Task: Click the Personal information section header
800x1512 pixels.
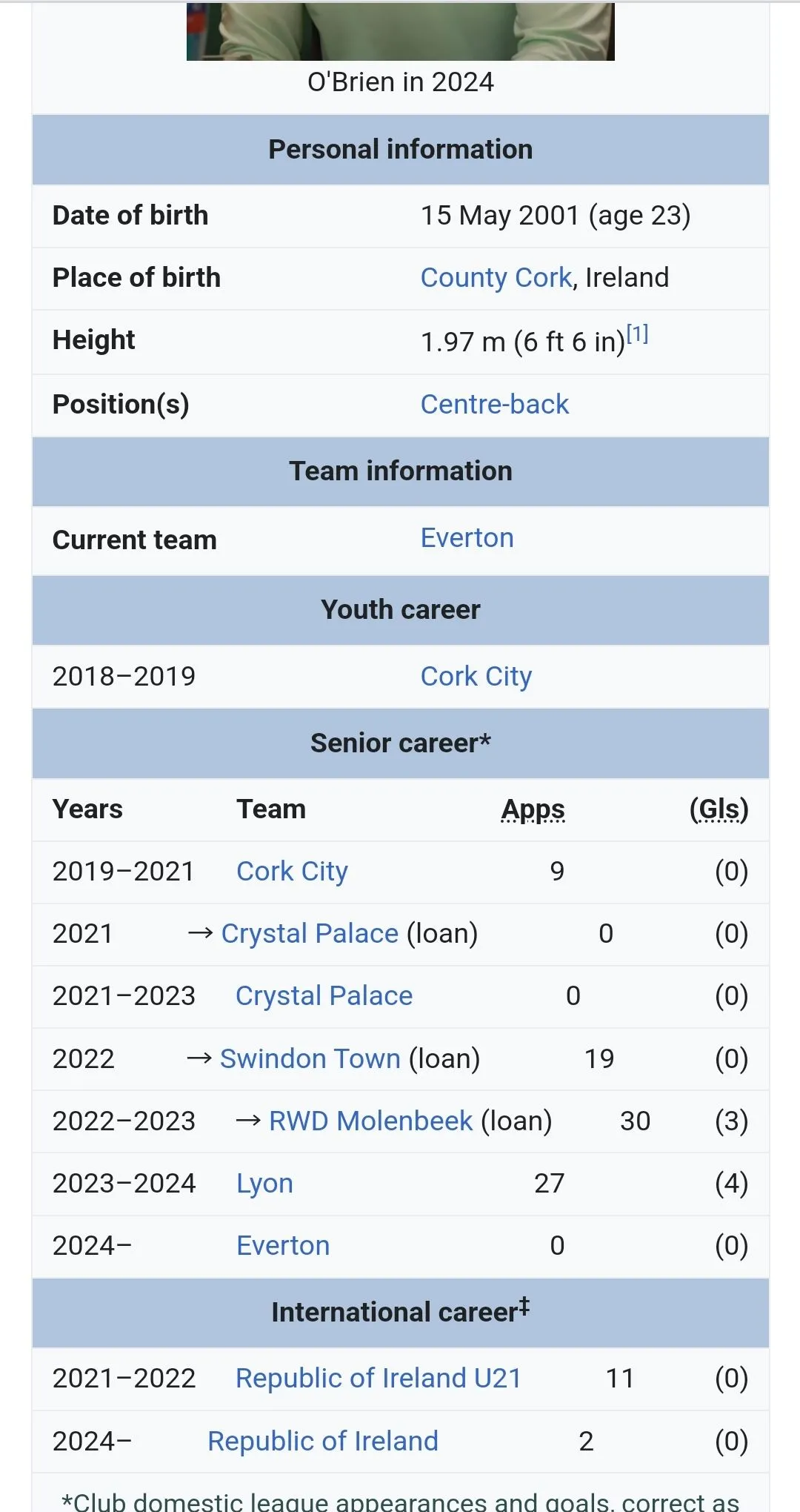Action: pos(400,150)
